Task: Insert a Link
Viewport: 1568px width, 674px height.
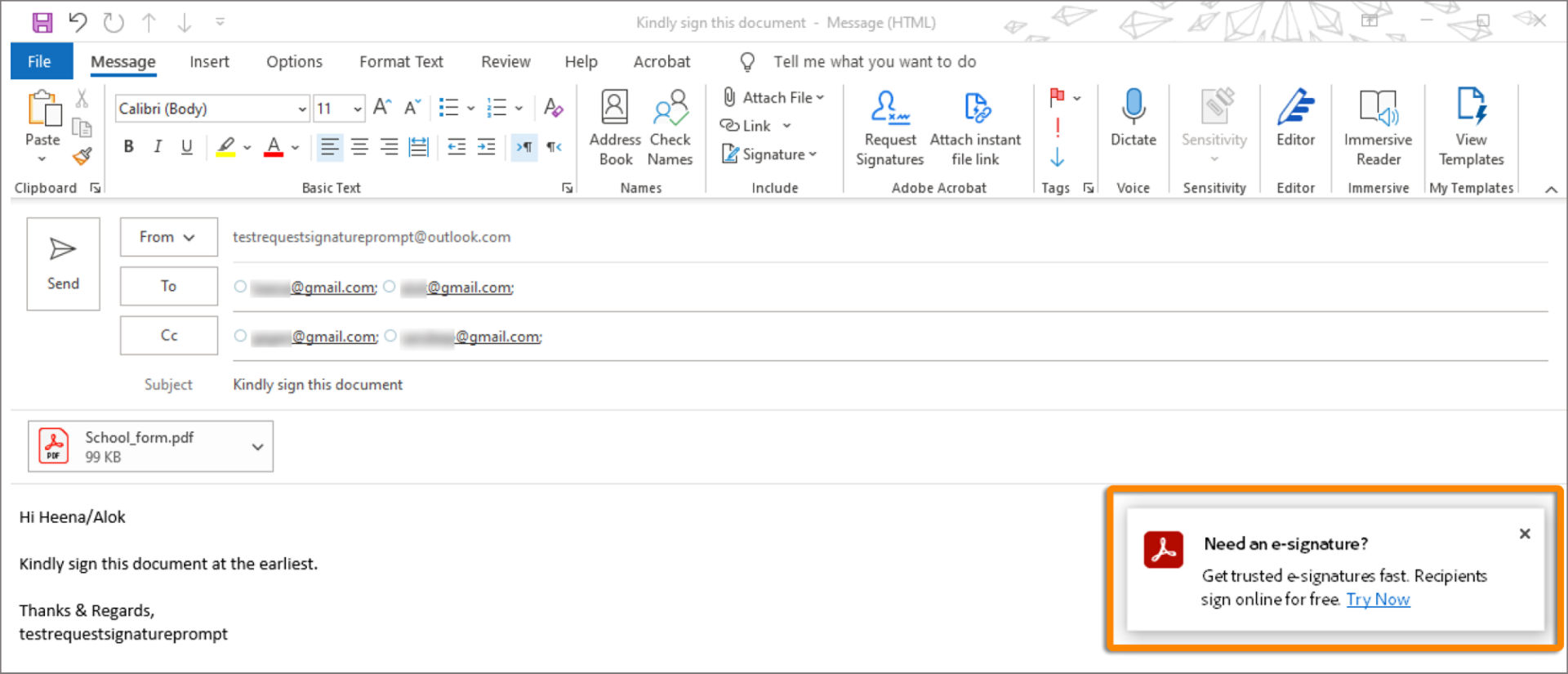Action: tap(746, 126)
